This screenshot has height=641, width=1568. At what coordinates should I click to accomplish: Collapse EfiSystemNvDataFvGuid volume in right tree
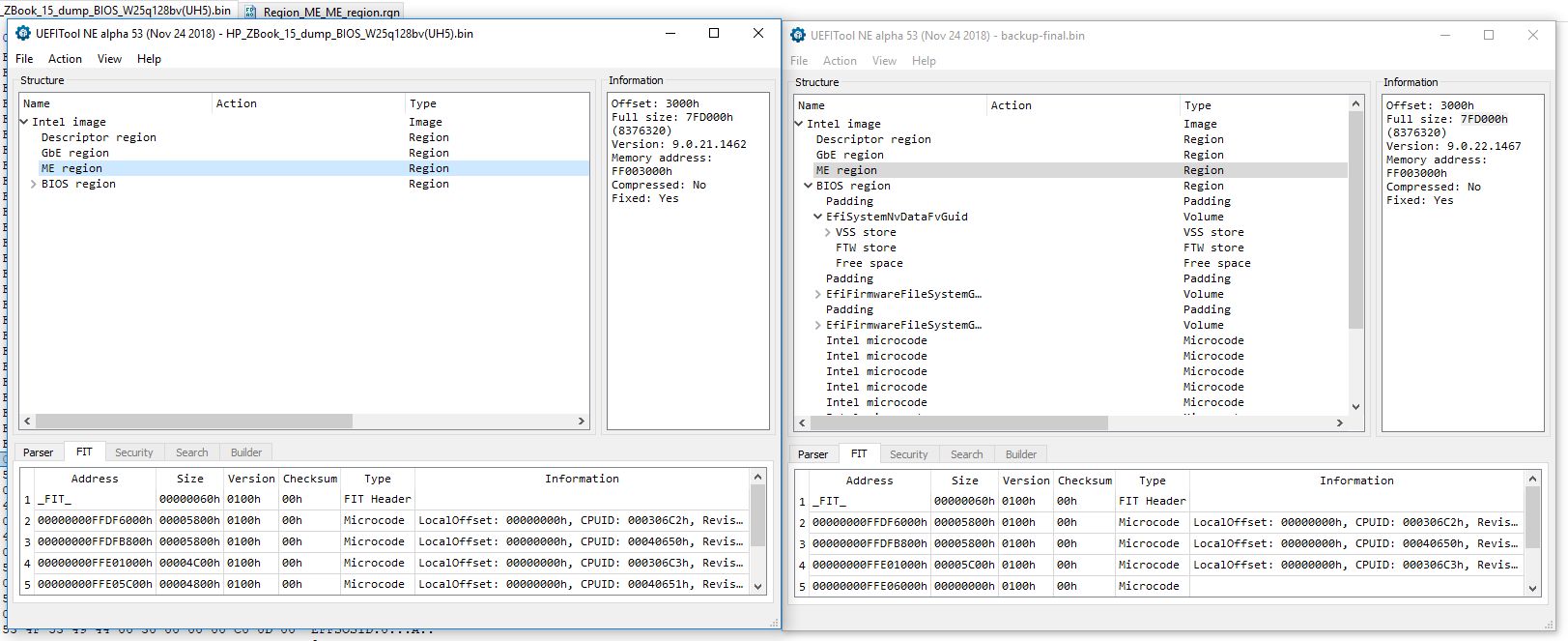pos(818,217)
